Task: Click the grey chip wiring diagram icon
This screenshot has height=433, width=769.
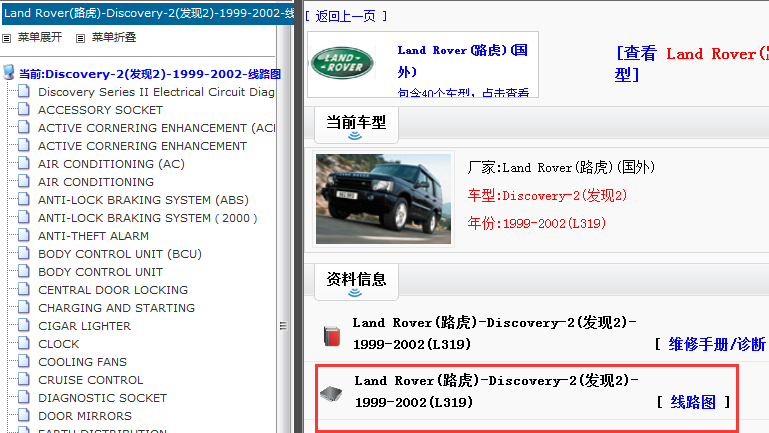Action: 331,393
